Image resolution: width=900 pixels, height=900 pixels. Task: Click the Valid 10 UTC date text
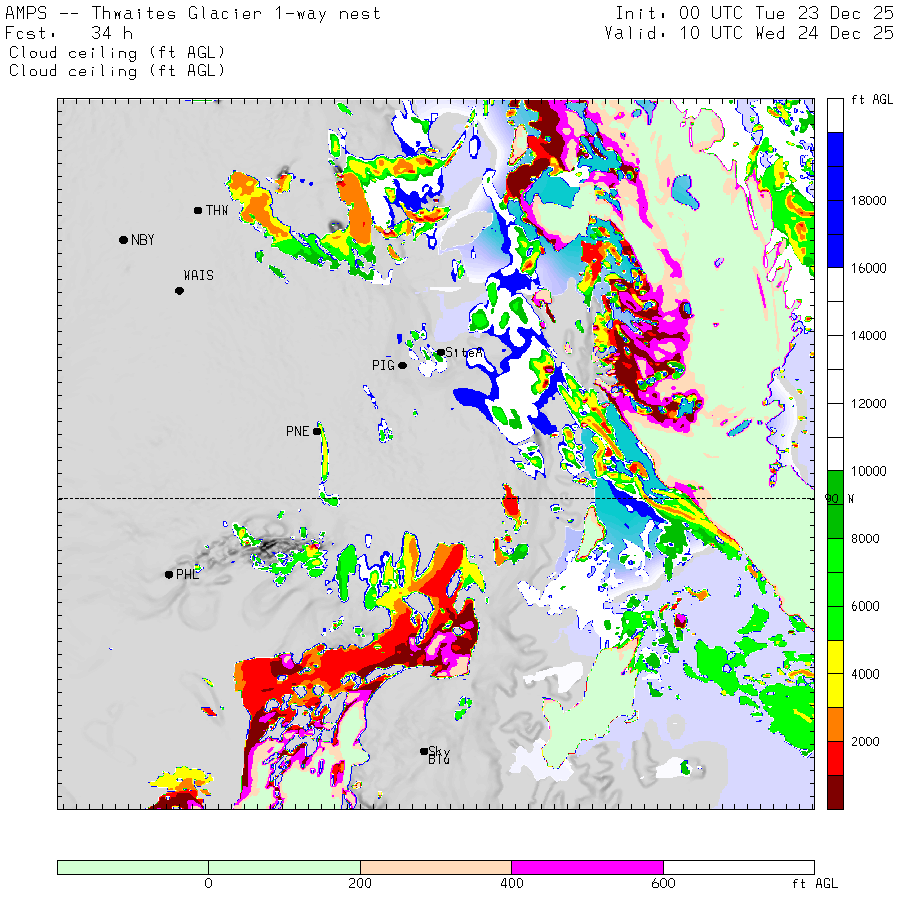(749, 33)
